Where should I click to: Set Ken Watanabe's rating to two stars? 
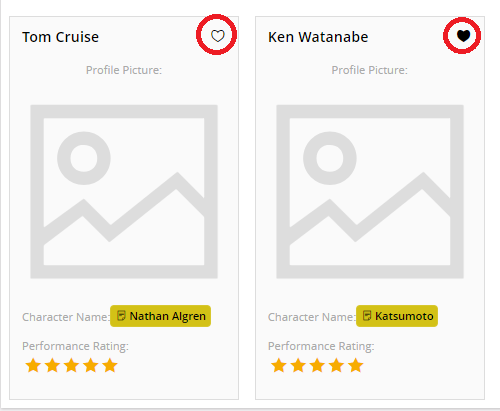click(298, 365)
